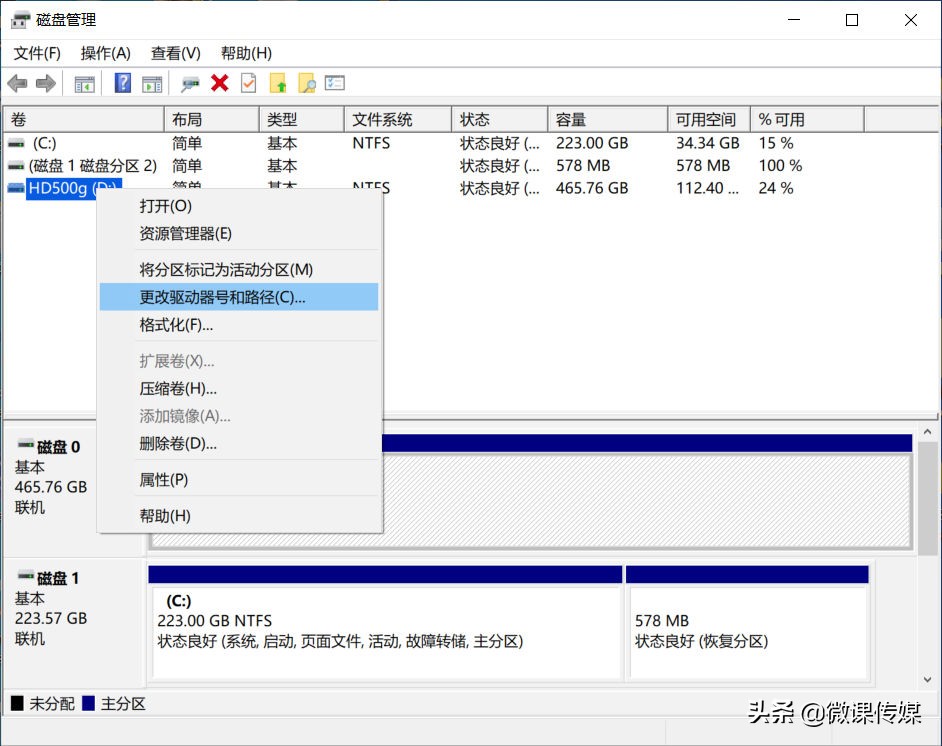Viewport: 942px width, 746px height.
Task: Open the 操作(A) menu
Action: (x=106, y=53)
